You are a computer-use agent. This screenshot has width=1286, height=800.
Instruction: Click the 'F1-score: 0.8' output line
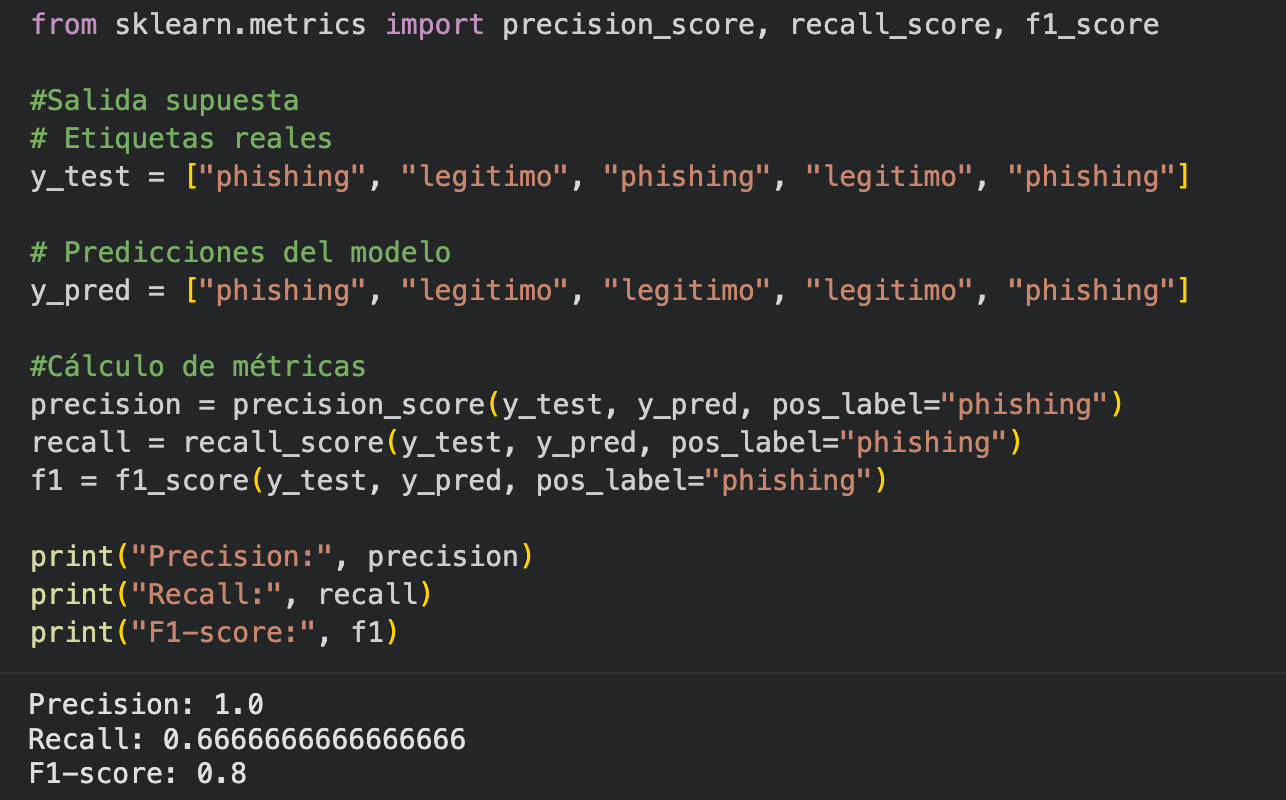click(x=139, y=774)
